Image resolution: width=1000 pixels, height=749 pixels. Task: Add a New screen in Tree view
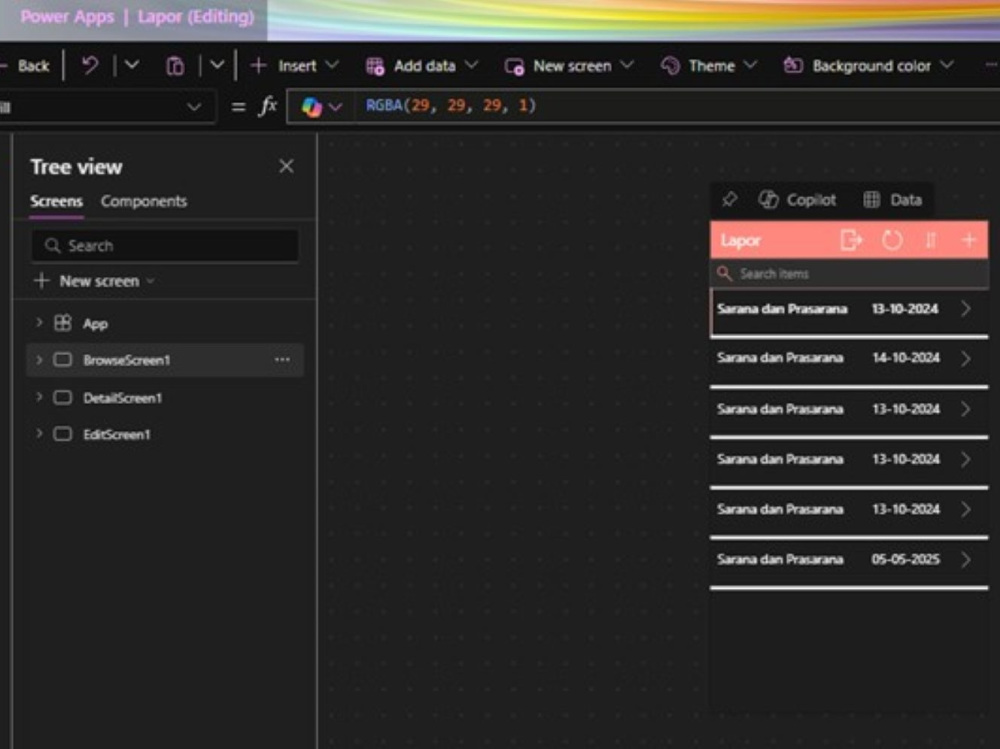(94, 281)
